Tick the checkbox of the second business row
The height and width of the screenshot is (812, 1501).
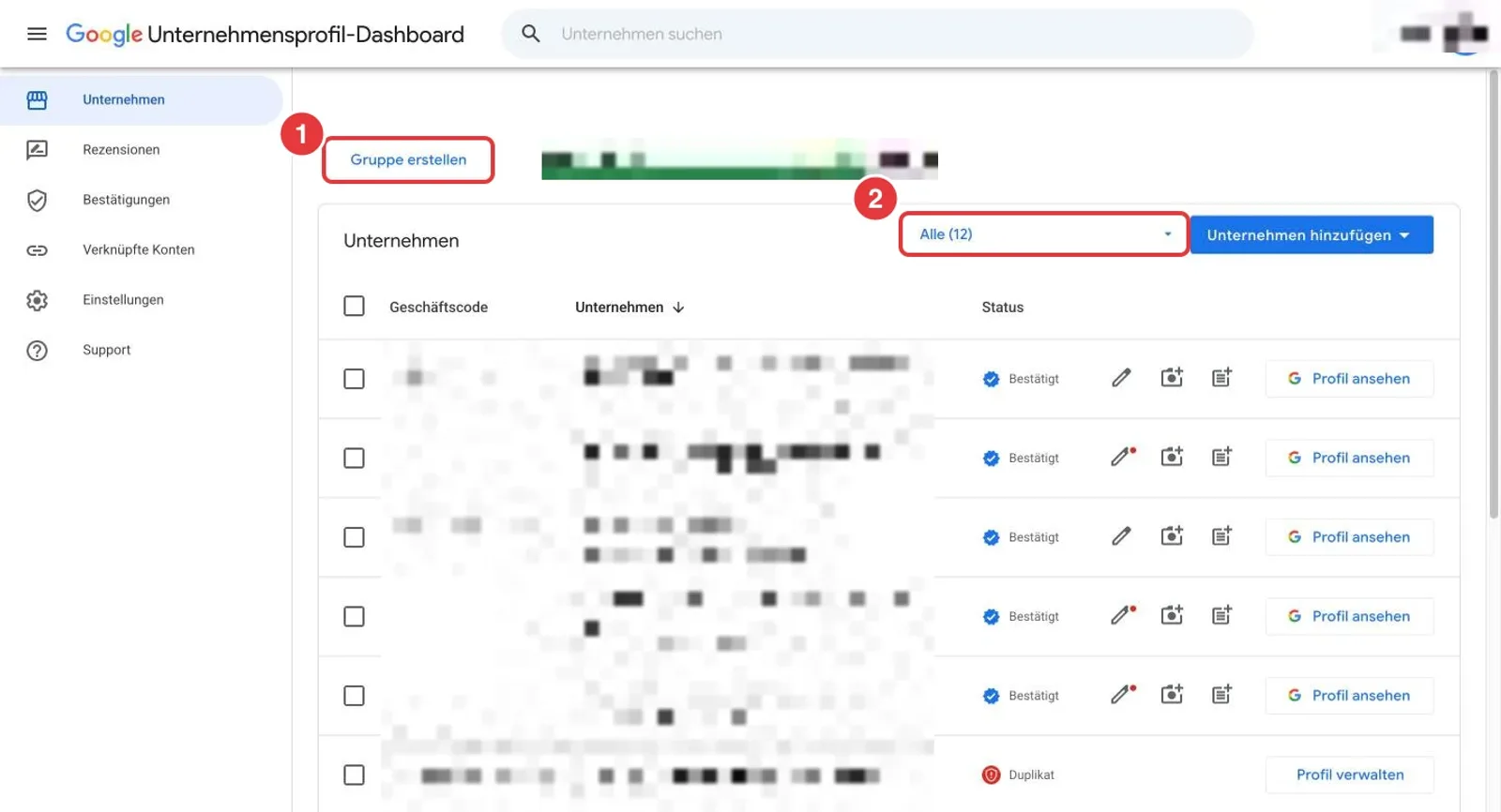click(354, 458)
